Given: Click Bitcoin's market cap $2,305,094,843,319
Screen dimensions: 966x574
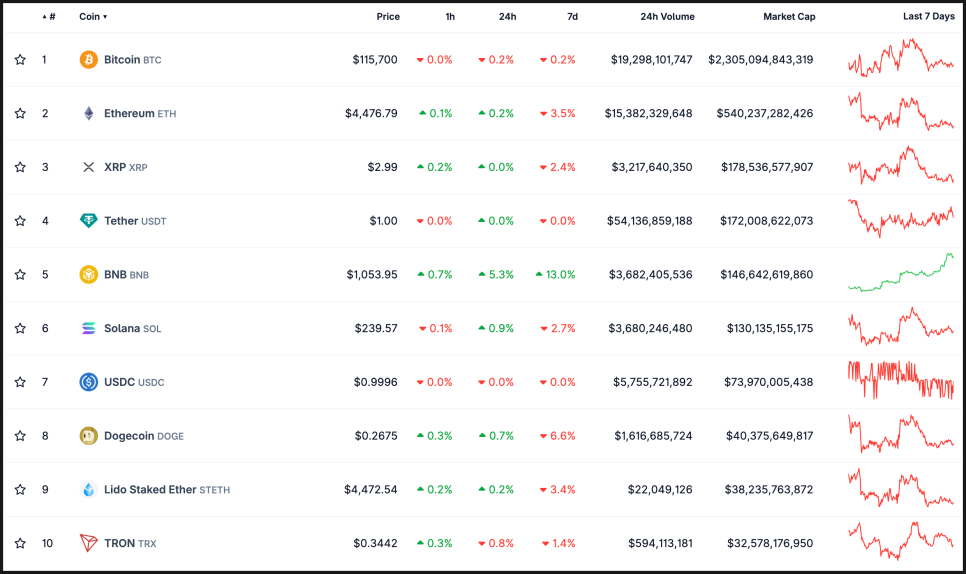Looking at the screenshot, I should (x=760, y=60).
